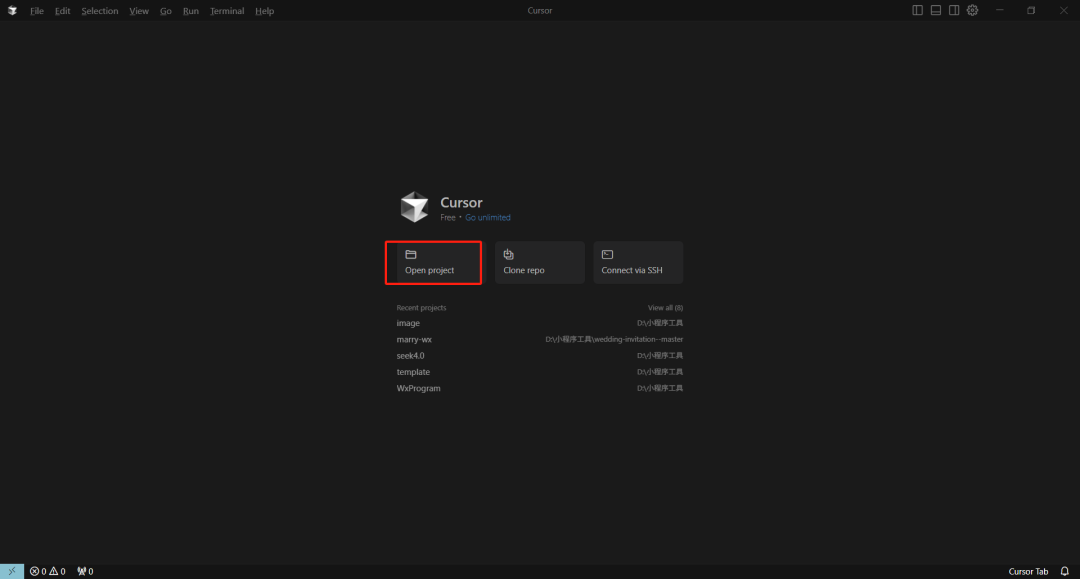Screen dimensions: 1080x579
Task: Click the ports forwarded status item
Action: tap(85, 571)
